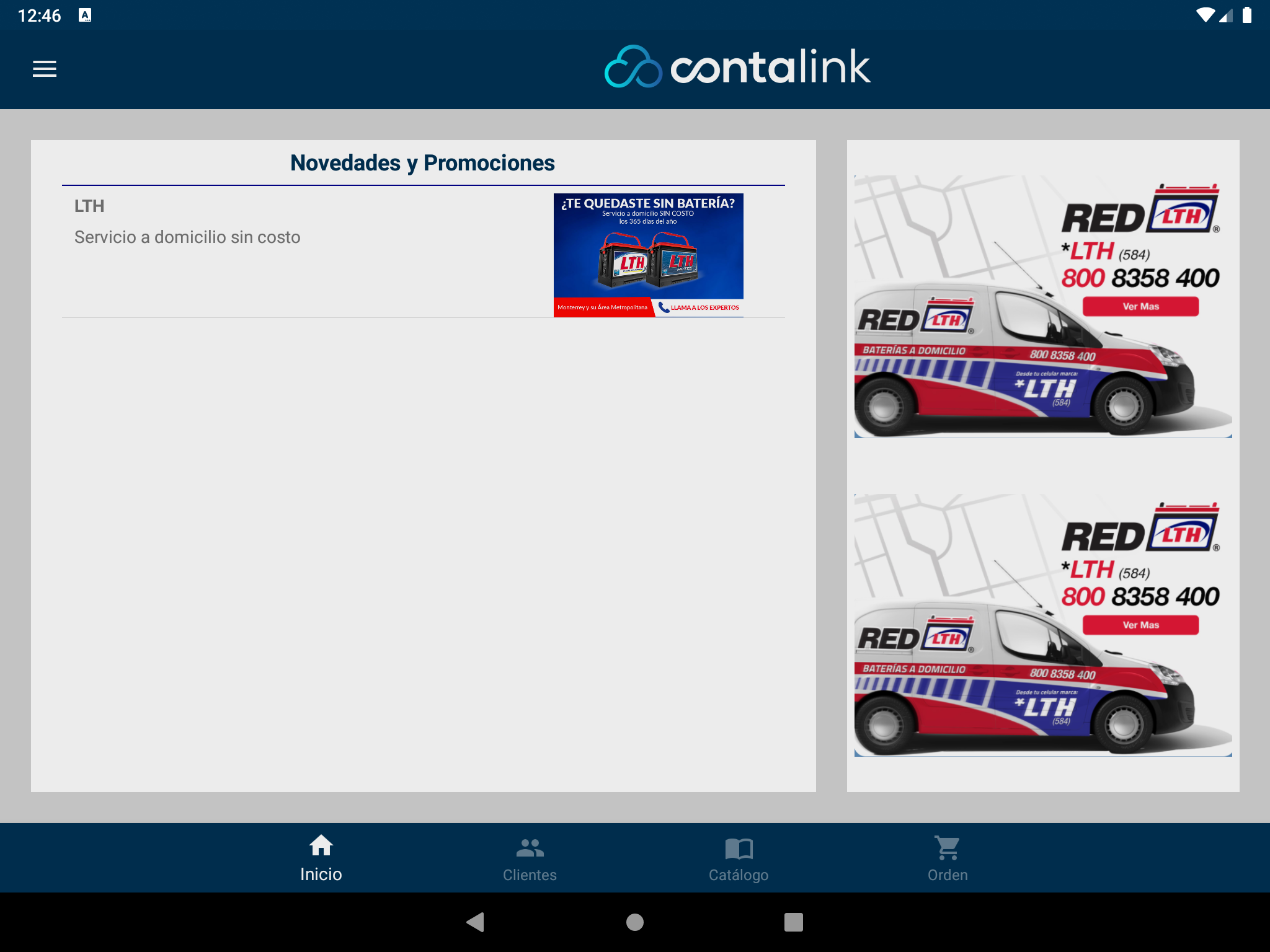
Task: Tap the Android recent apps square button
Action: [x=794, y=922]
